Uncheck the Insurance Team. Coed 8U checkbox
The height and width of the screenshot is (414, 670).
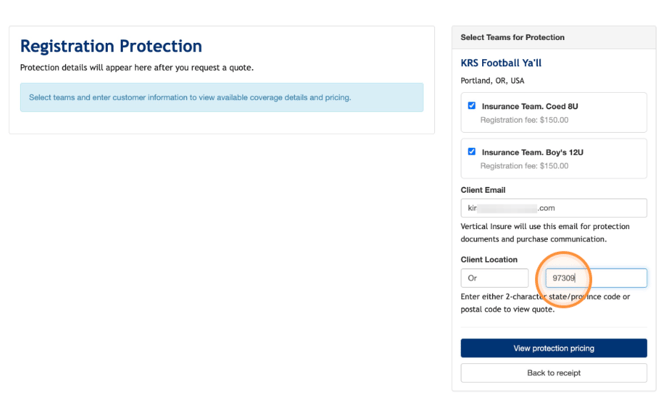471,106
